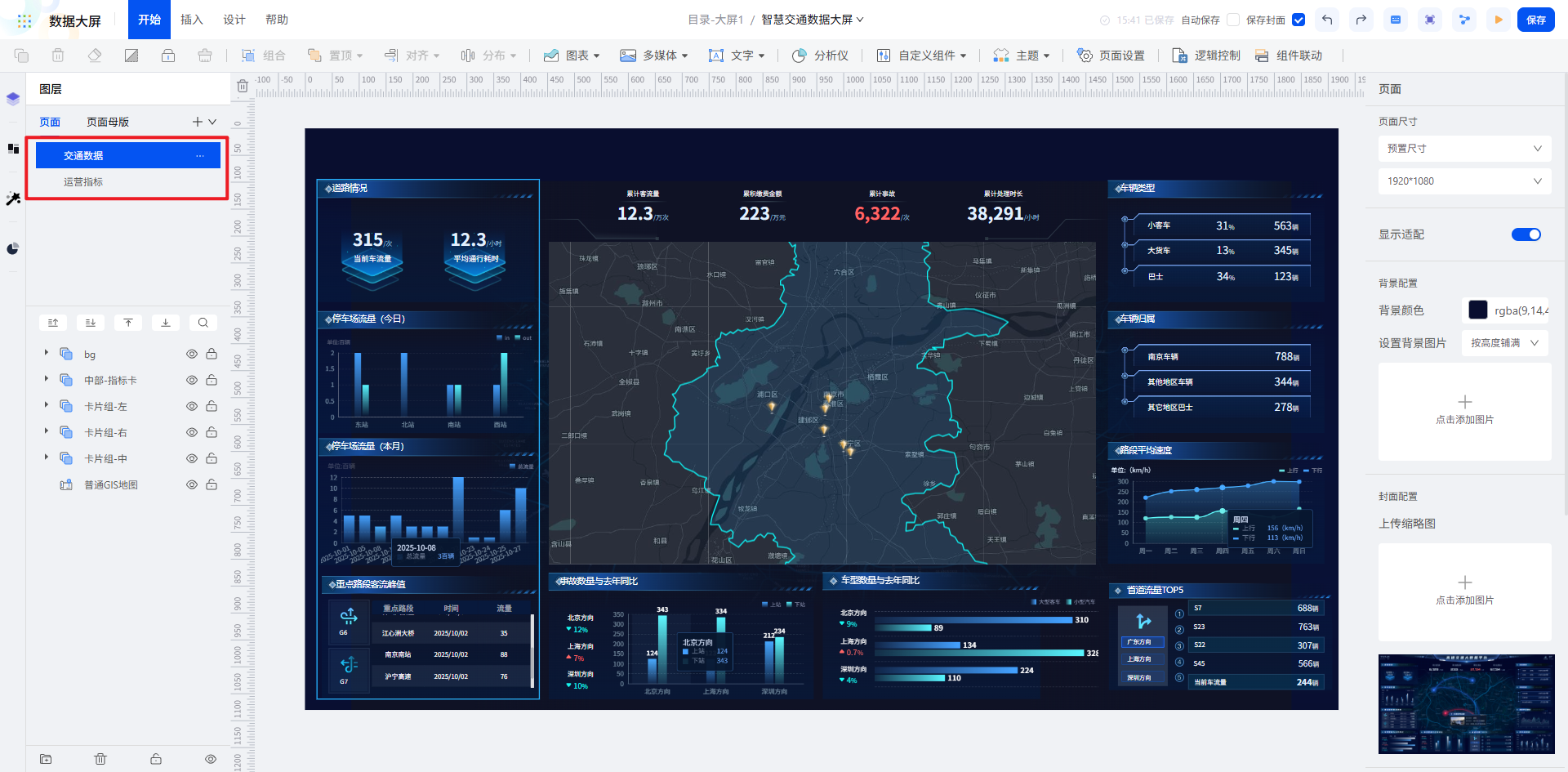Open the Analyzer tool in toolbar
The width and height of the screenshot is (1568, 772).
(821, 56)
